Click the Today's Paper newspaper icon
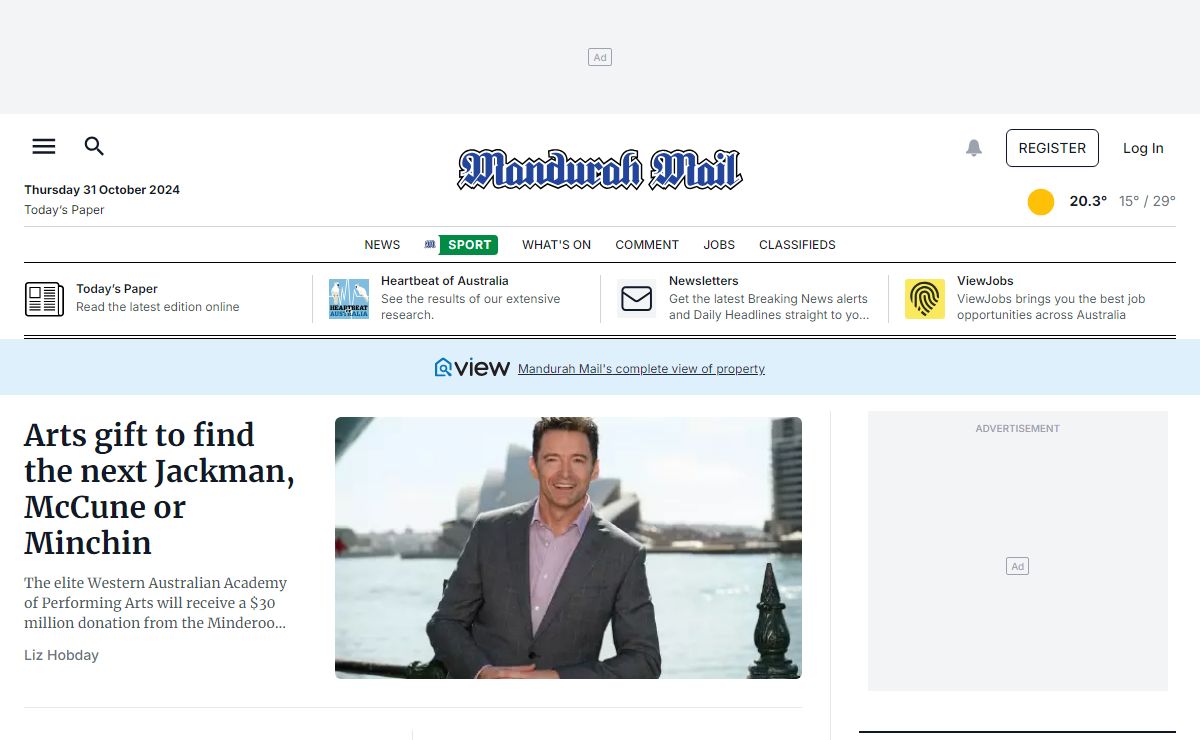 (x=44, y=299)
